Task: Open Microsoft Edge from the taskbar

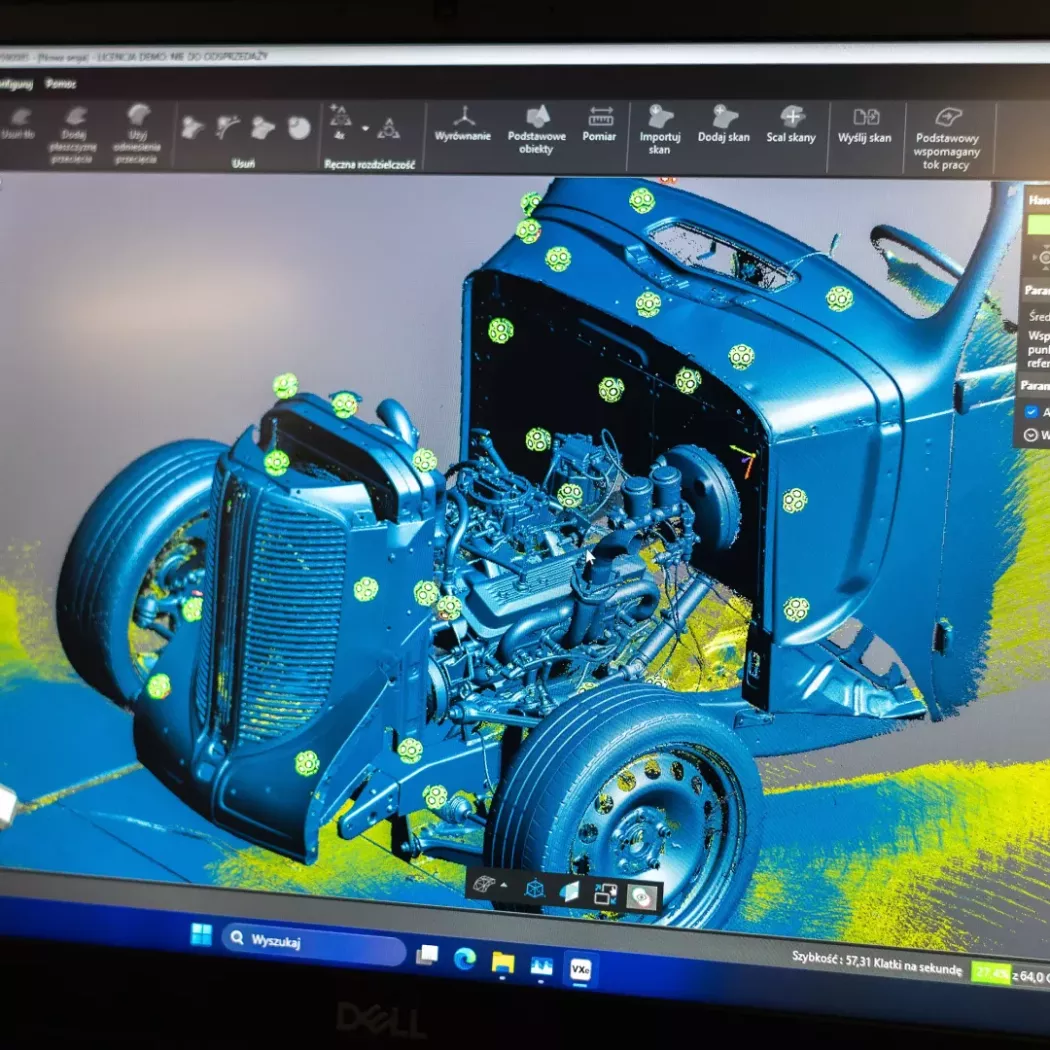Action: click(464, 958)
